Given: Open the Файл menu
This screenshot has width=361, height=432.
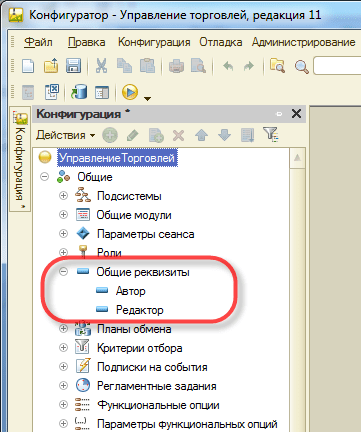Looking at the screenshot, I should tap(38, 42).
